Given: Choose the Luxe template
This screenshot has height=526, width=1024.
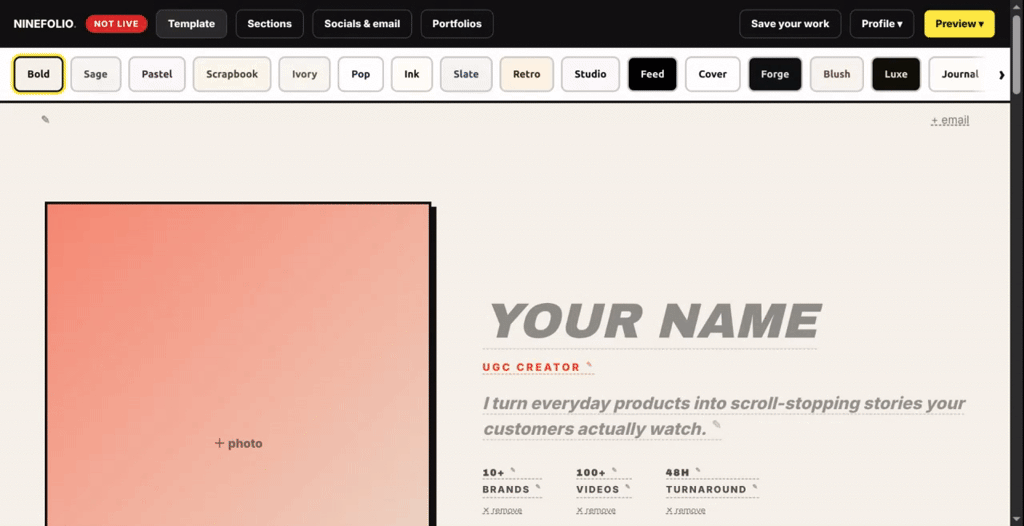Looking at the screenshot, I should (x=896, y=74).
